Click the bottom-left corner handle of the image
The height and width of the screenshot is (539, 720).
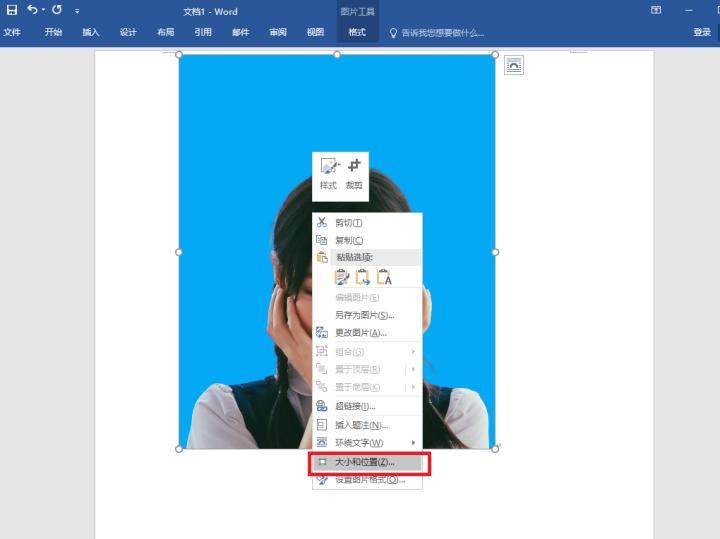pyautogui.click(x=179, y=449)
